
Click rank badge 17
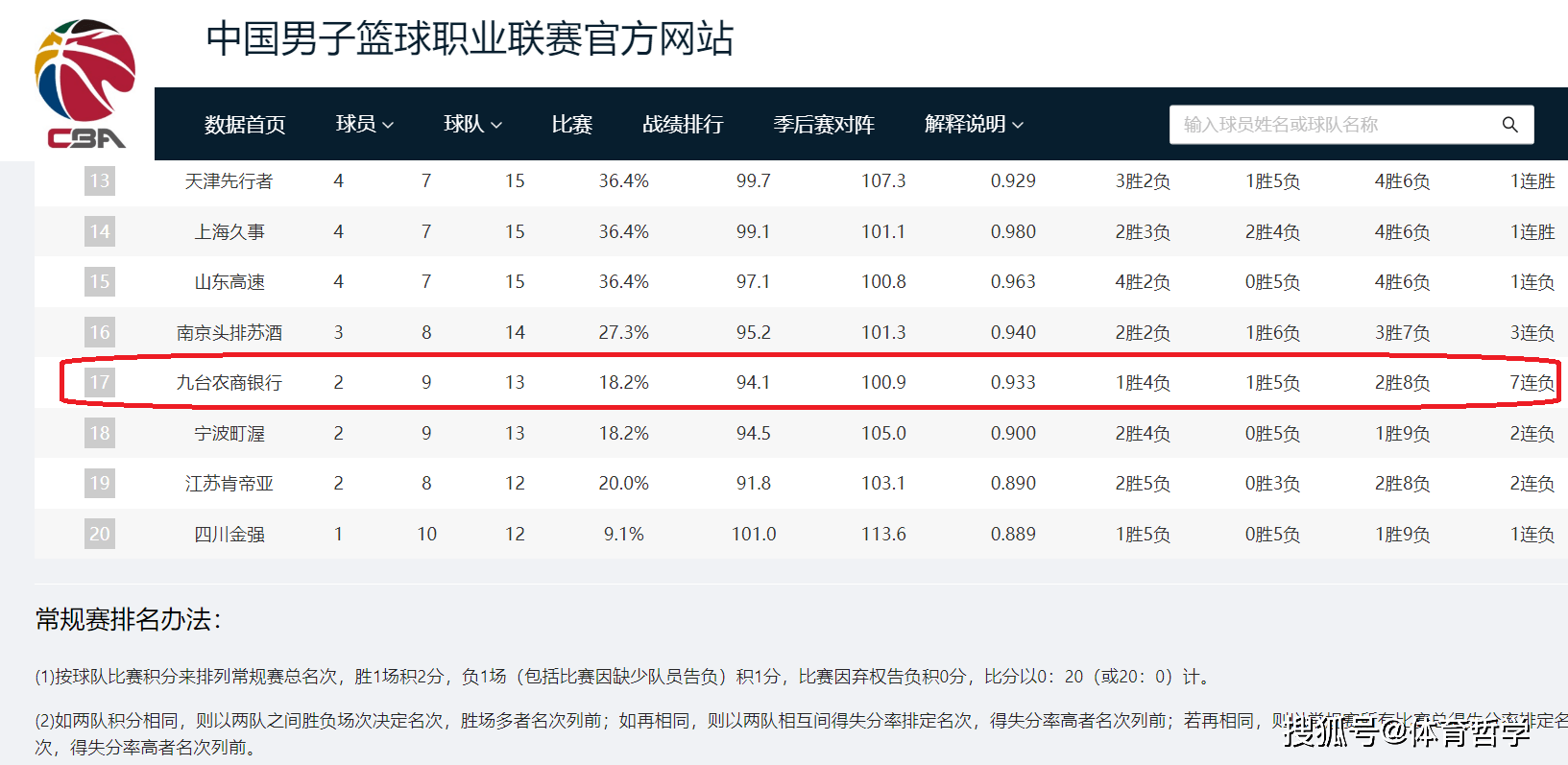100,383
